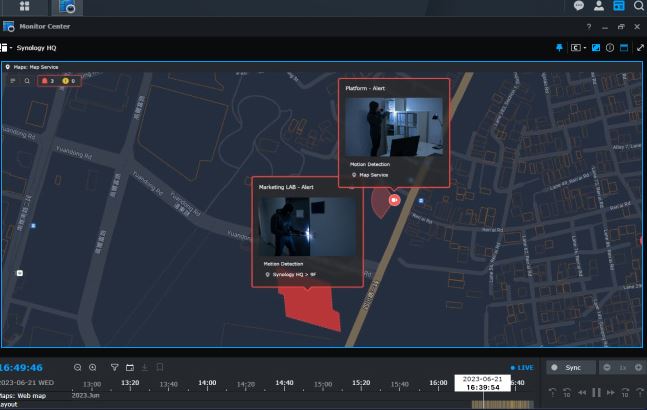Click the blue marker on left road
This screenshot has height=410, width=647.
[x=33, y=226]
